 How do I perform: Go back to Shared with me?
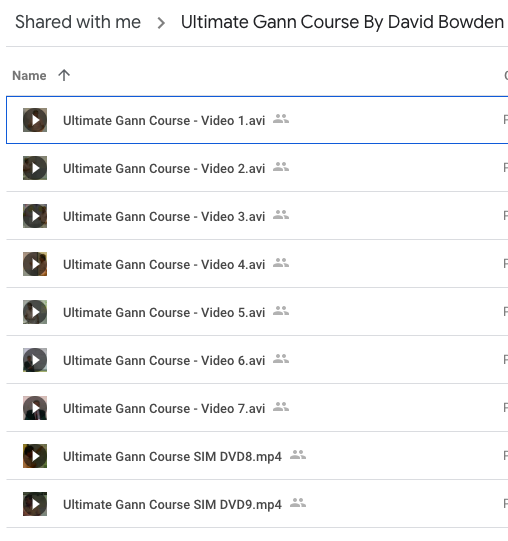(78, 22)
